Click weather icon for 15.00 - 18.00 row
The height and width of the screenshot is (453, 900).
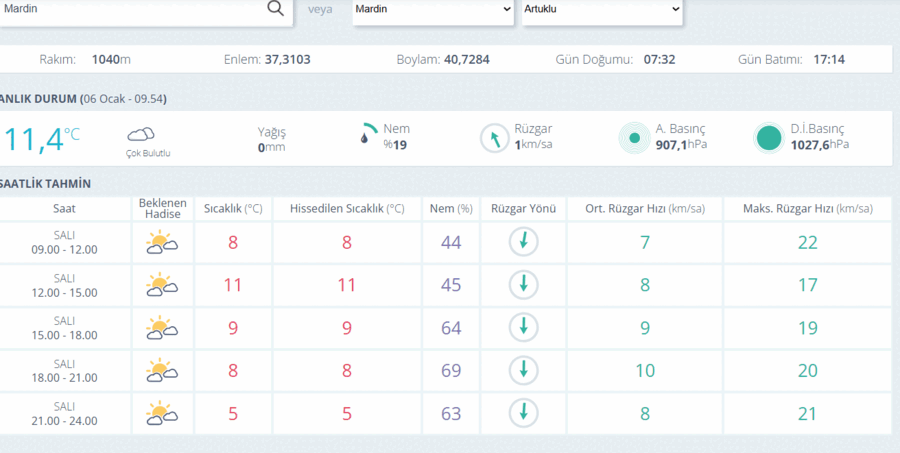tap(162, 327)
